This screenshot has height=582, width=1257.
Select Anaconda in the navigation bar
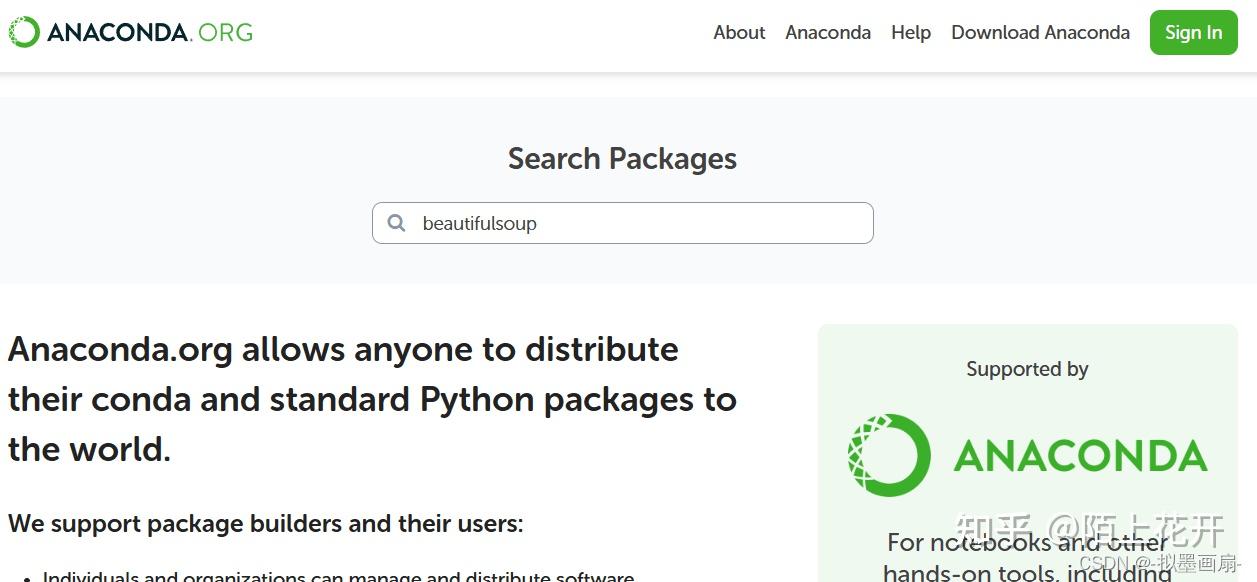(828, 32)
